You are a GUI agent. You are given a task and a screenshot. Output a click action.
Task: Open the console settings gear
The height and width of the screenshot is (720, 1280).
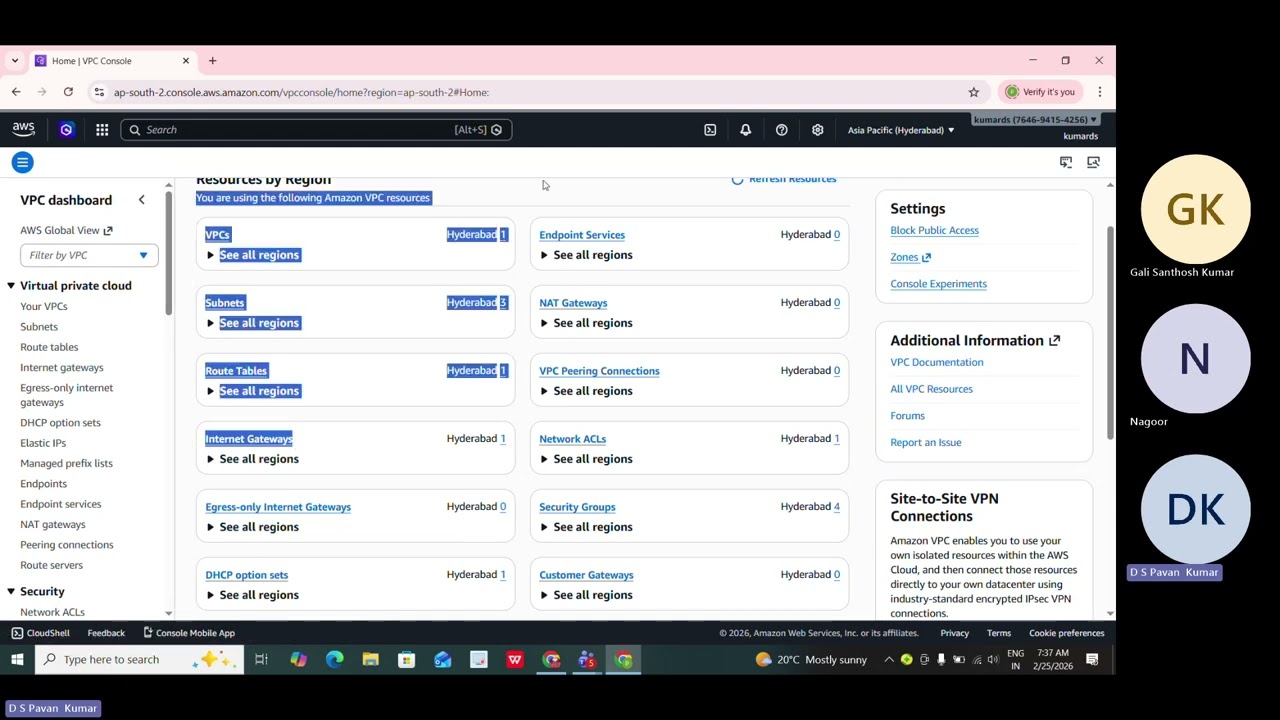tap(817, 130)
